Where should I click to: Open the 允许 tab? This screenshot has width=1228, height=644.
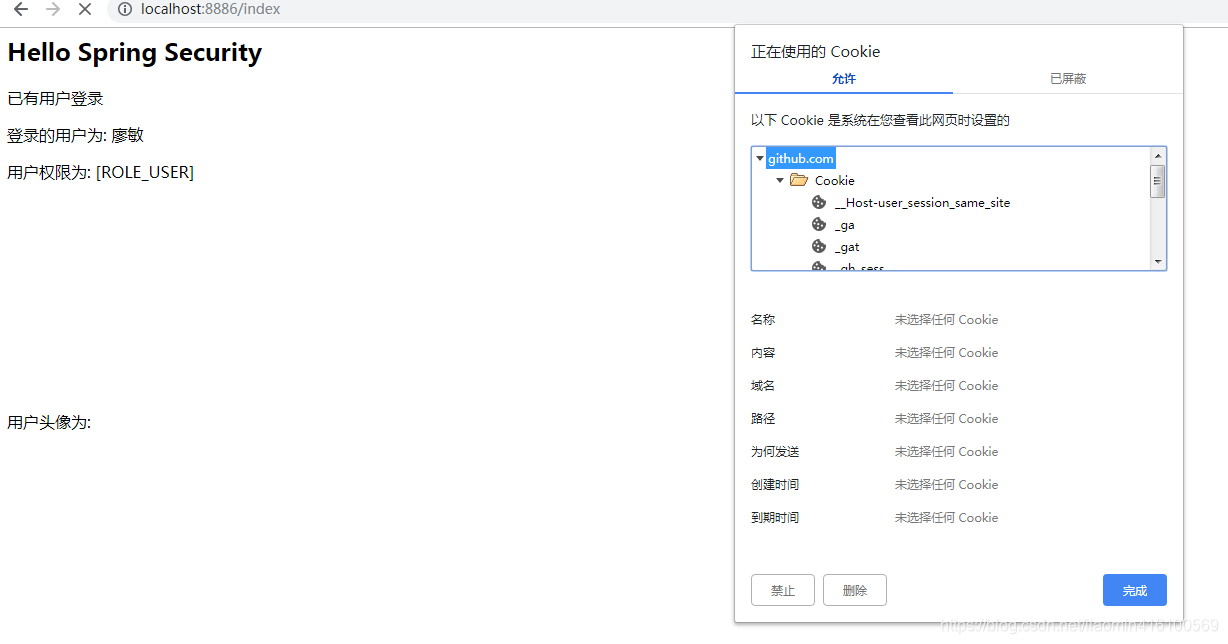pos(843,78)
